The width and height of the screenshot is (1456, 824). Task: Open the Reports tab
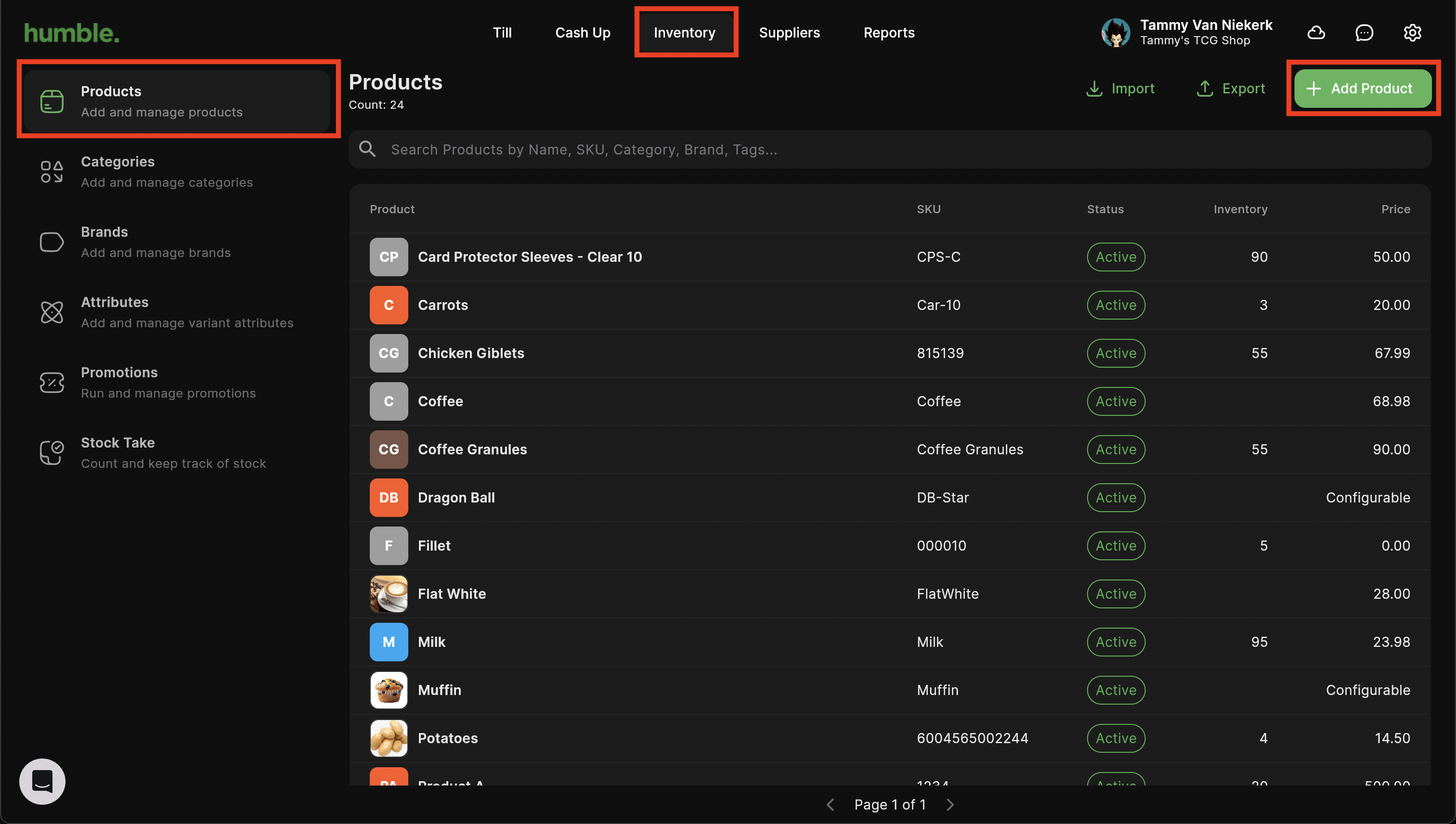tap(889, 32)
